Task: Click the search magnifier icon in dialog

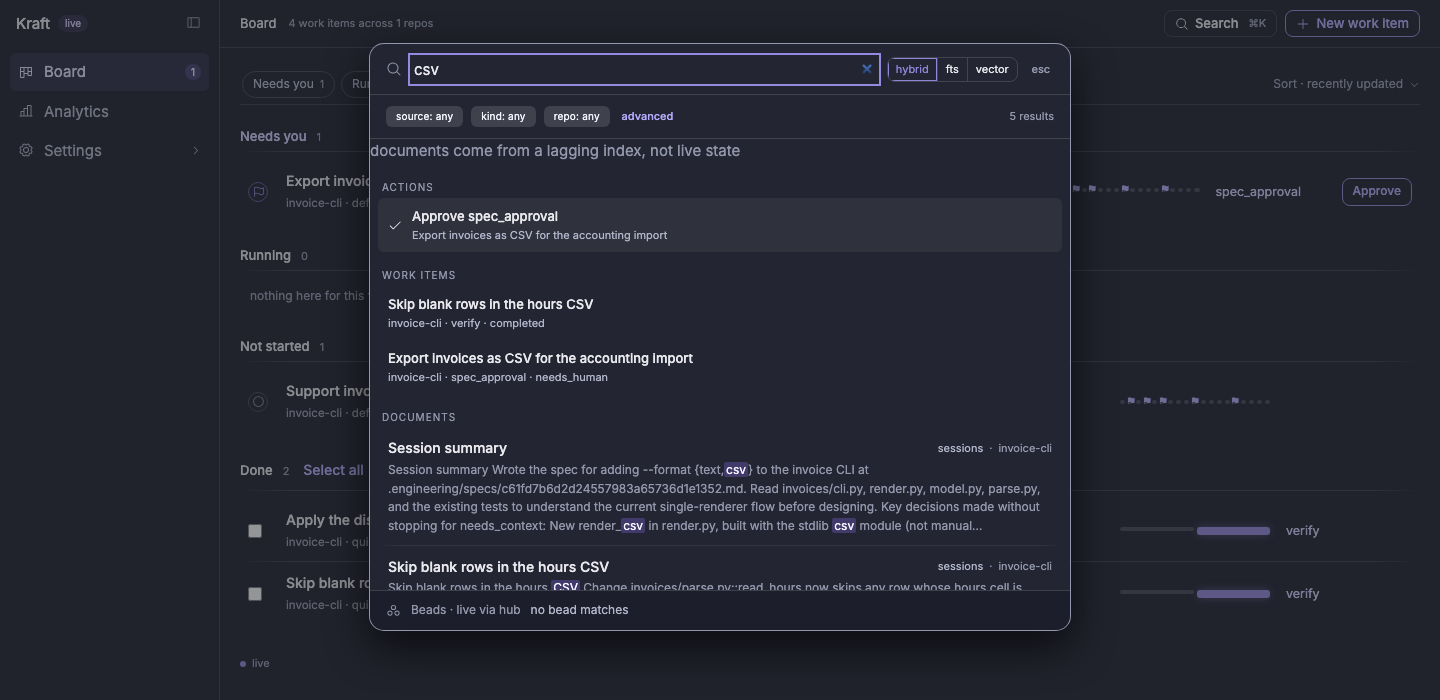Action: pos(394,69)
